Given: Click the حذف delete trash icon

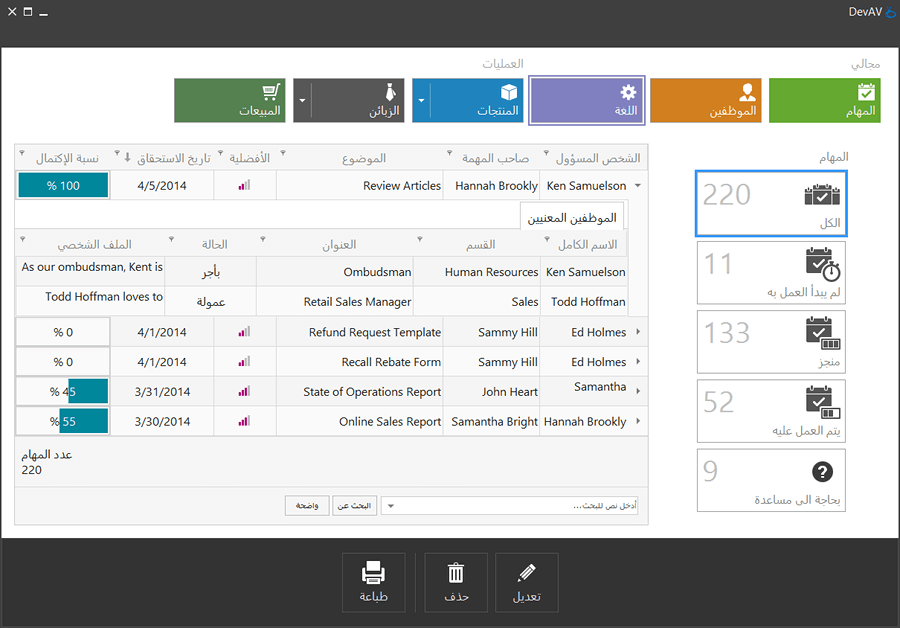Looking at the screenshot, I should [x=456, y=582].
